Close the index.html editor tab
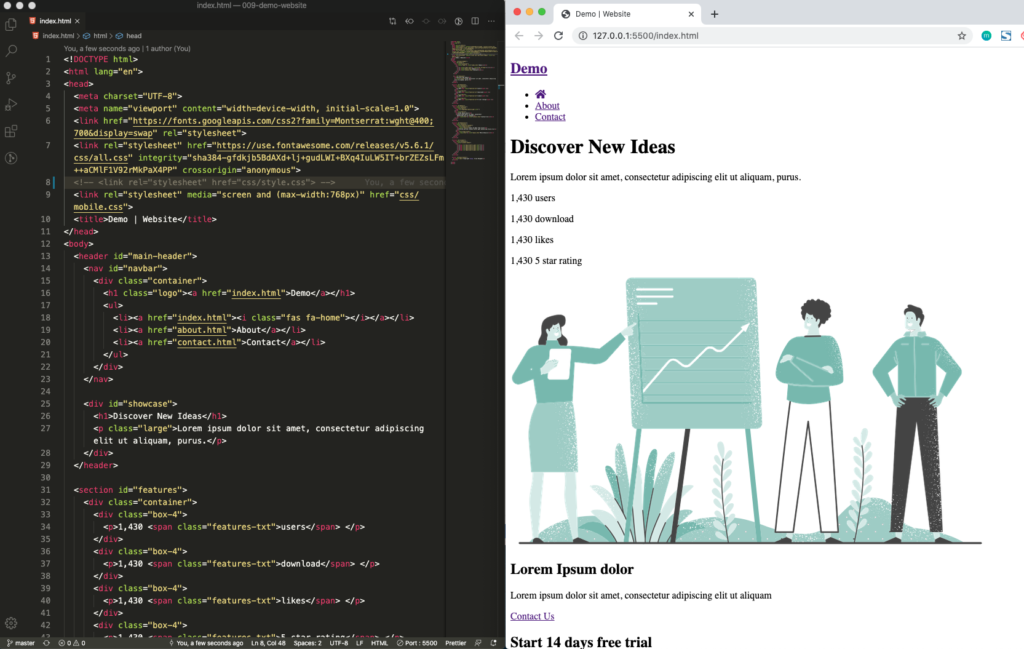Viewport: 1024px width, 649px height. 78,21
